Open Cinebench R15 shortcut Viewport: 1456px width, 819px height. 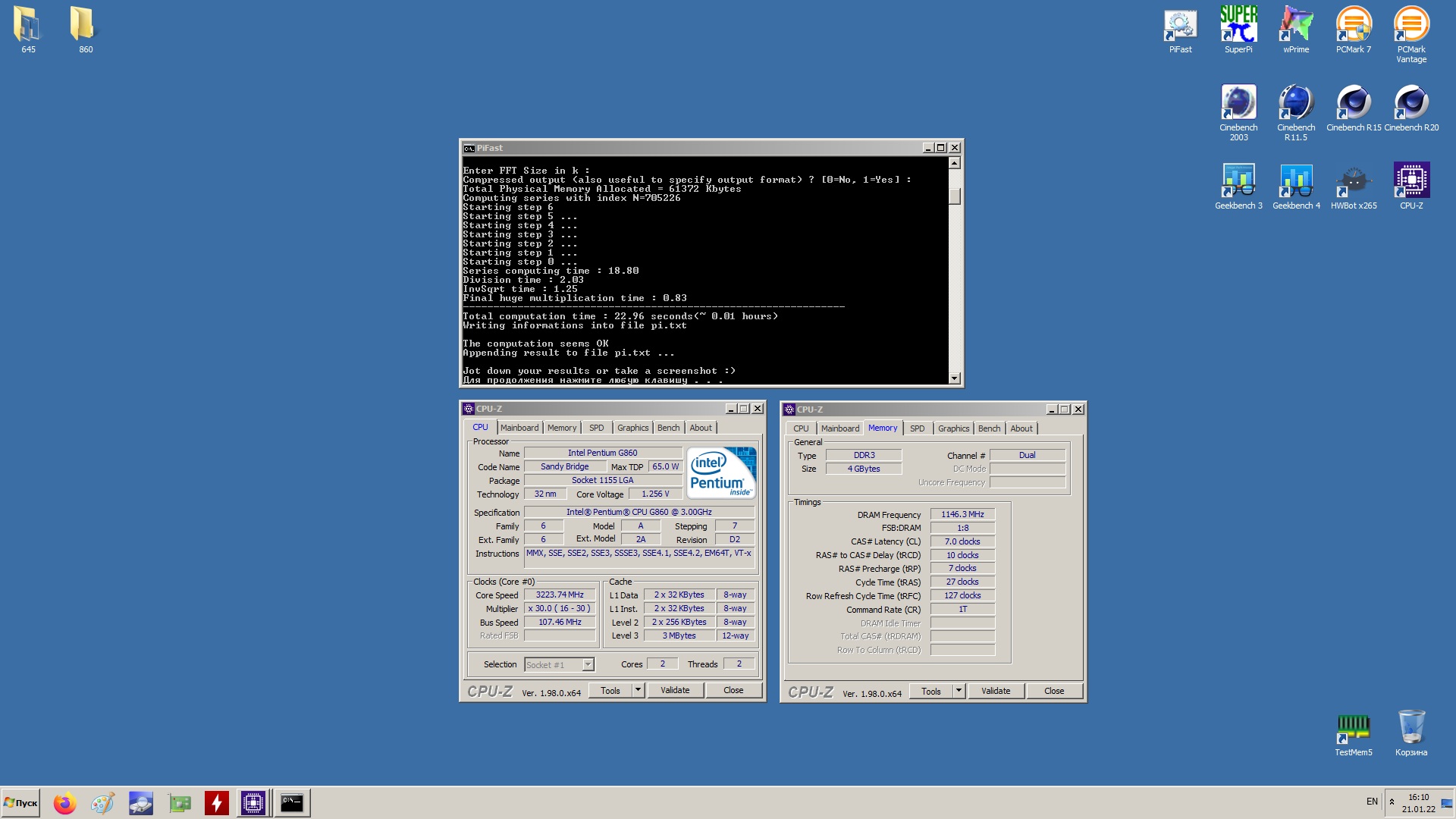click(1354, 108)
